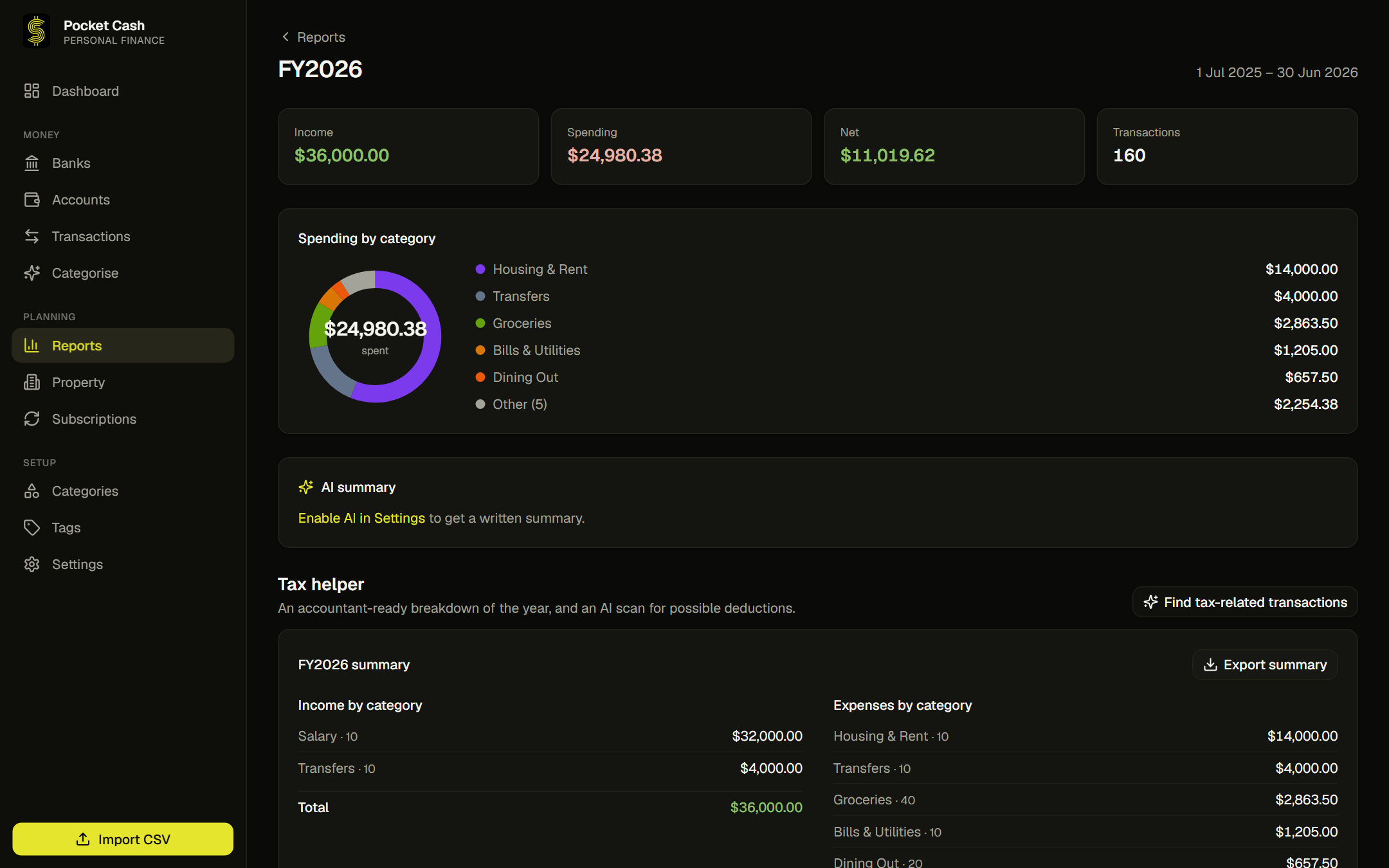Click the Import CSV button
This screenshot has height=868, width=1389.
click(x=123, y=839)
